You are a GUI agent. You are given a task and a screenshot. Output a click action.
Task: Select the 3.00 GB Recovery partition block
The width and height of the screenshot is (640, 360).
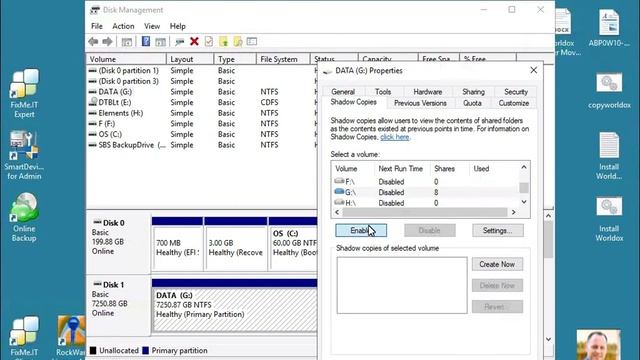tap(236, 244)
